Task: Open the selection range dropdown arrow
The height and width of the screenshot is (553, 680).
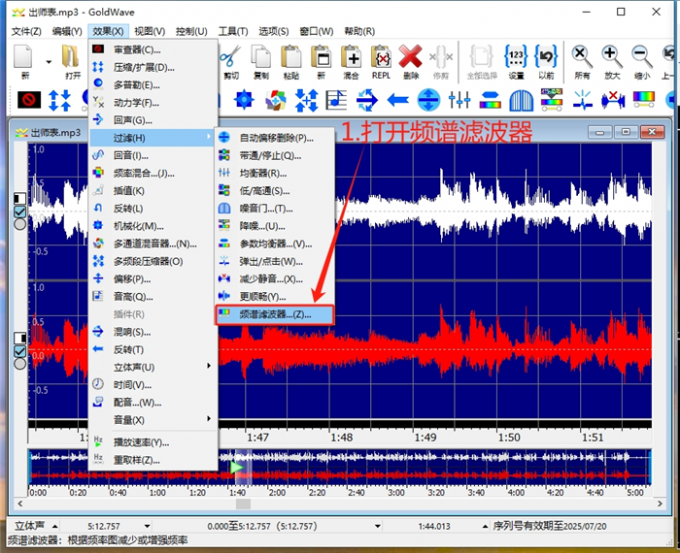Action: [378, 526]
